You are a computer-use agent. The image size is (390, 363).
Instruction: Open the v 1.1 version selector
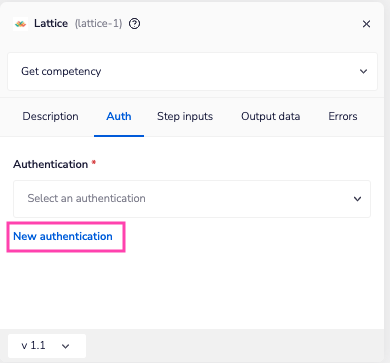(47, 346)
